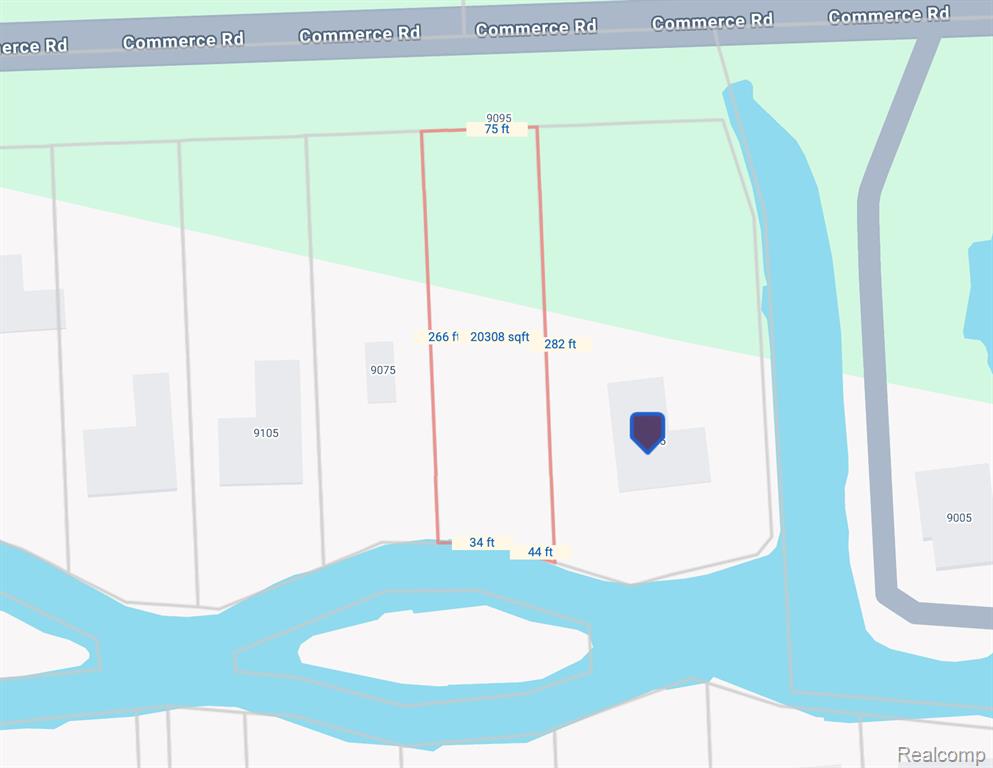The image size is (993, 768).
Task: Select the 34 ft waterfront measurement
Action: click(482, 543)
